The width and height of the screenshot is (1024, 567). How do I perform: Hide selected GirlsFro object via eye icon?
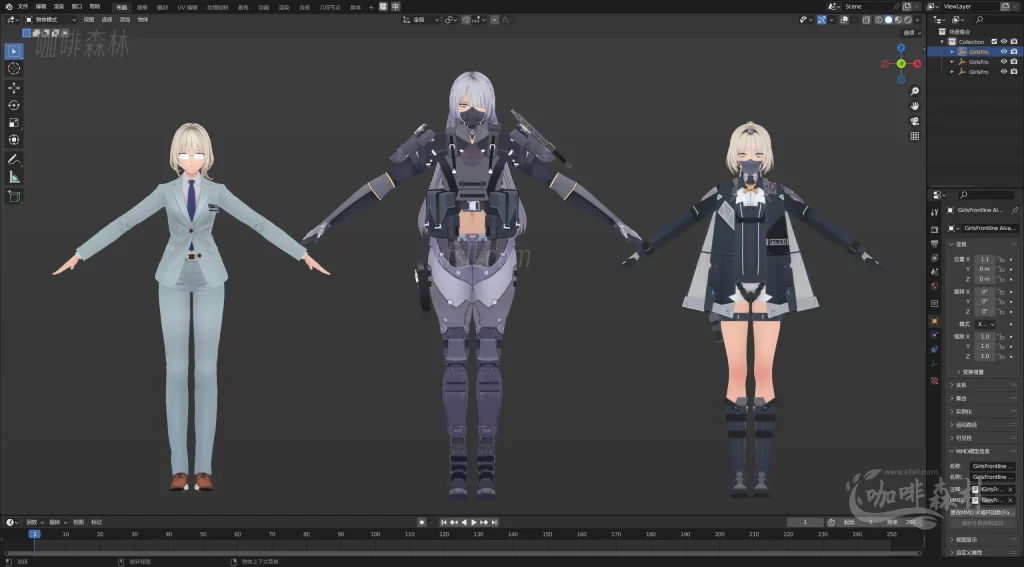tap(1004, 52)
